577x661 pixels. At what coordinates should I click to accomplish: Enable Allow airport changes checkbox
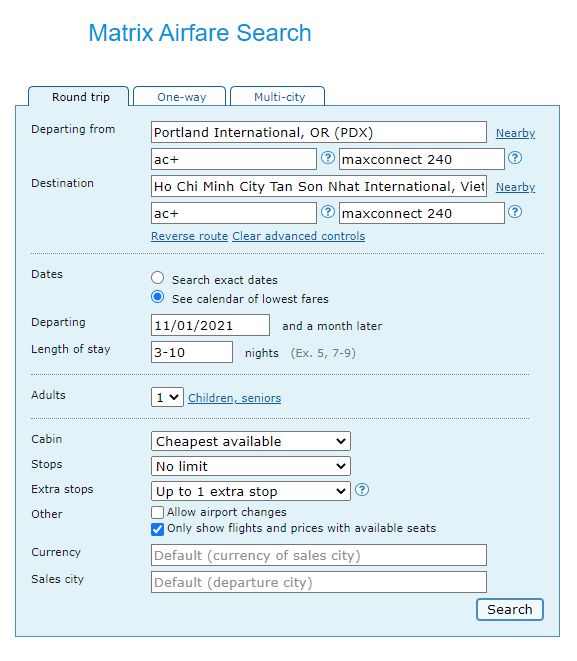click(157, 513)
